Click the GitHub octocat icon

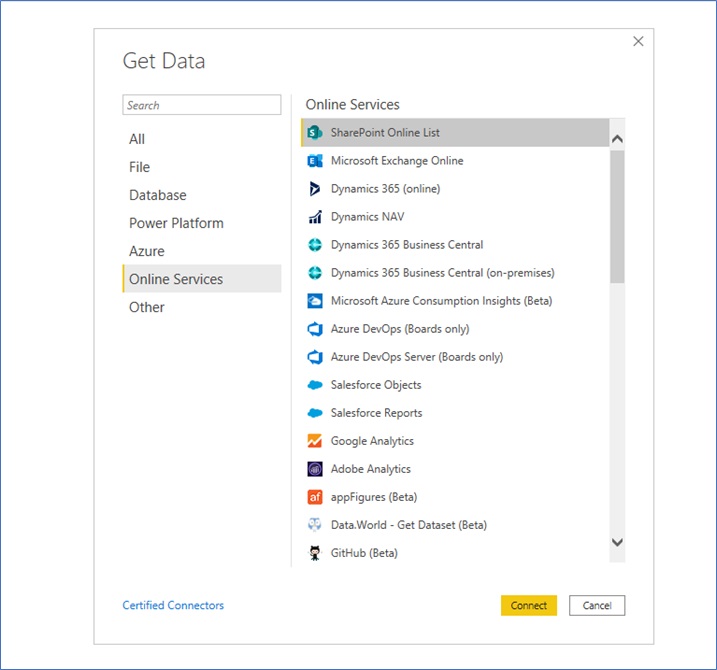[x=315, y=553]
